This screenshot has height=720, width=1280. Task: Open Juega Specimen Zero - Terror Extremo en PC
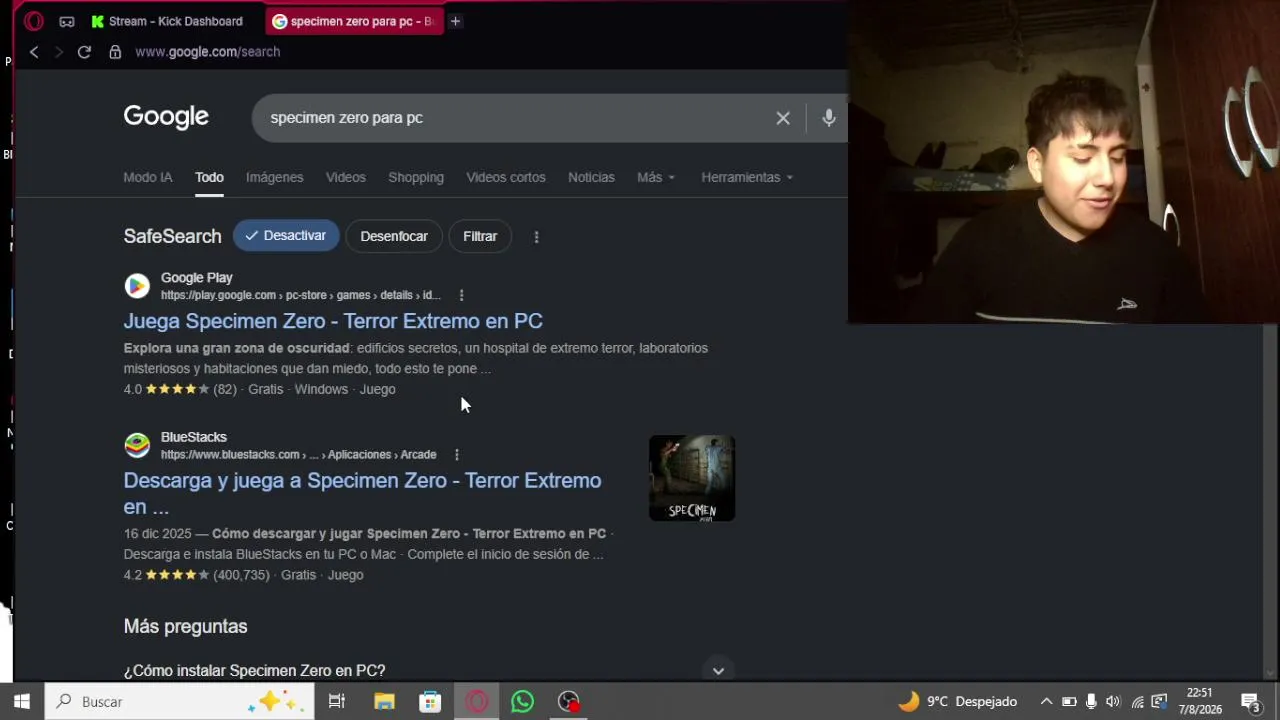(333, 321)
